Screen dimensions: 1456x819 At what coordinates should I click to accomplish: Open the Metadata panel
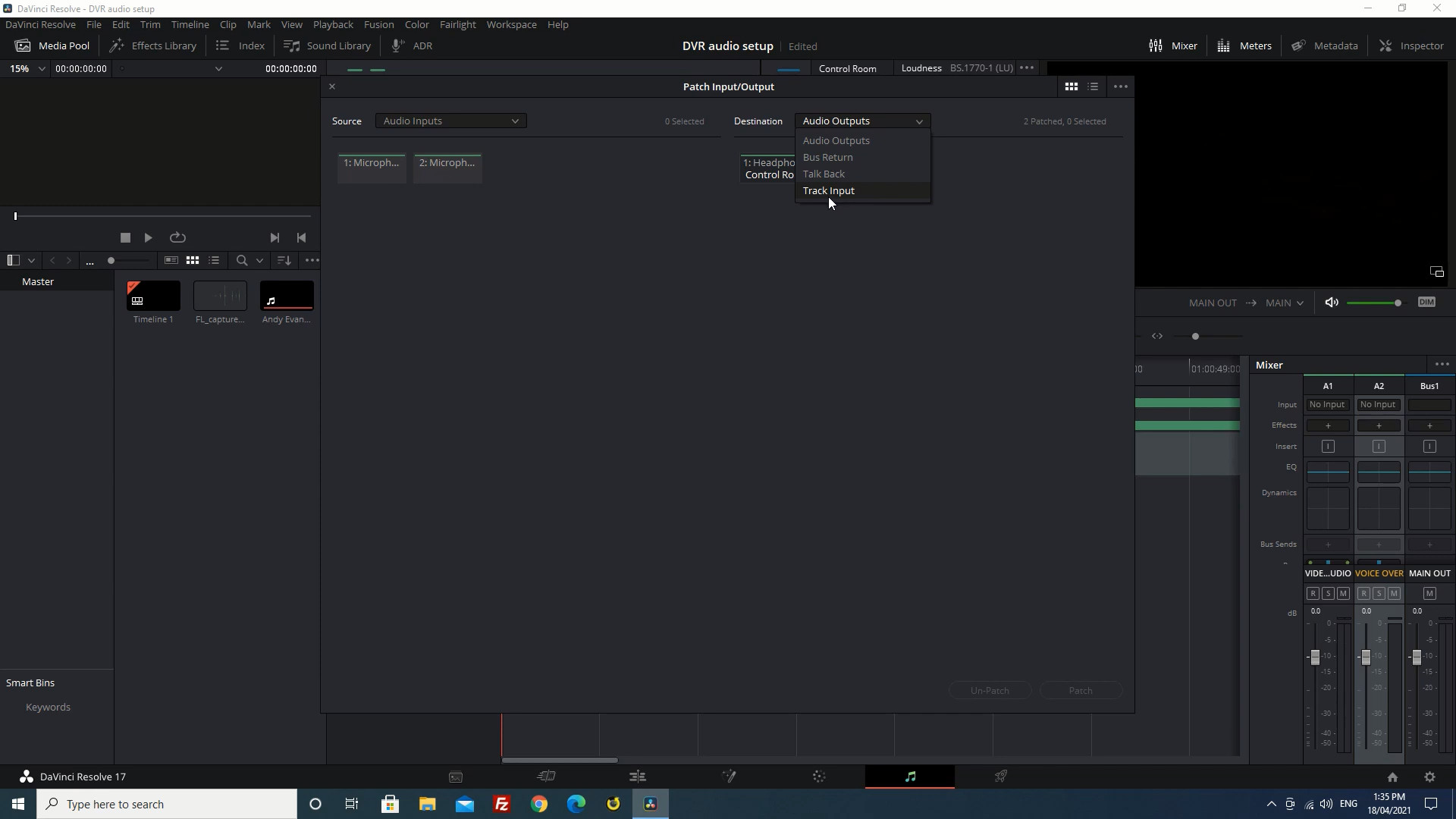(x=1325, y=45)
